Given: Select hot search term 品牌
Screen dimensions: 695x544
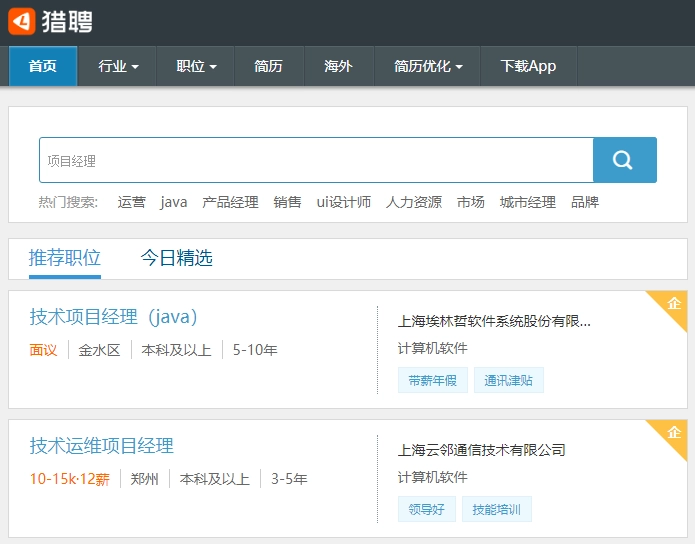Looking at the screenshot, I should [x=585, y=202].
